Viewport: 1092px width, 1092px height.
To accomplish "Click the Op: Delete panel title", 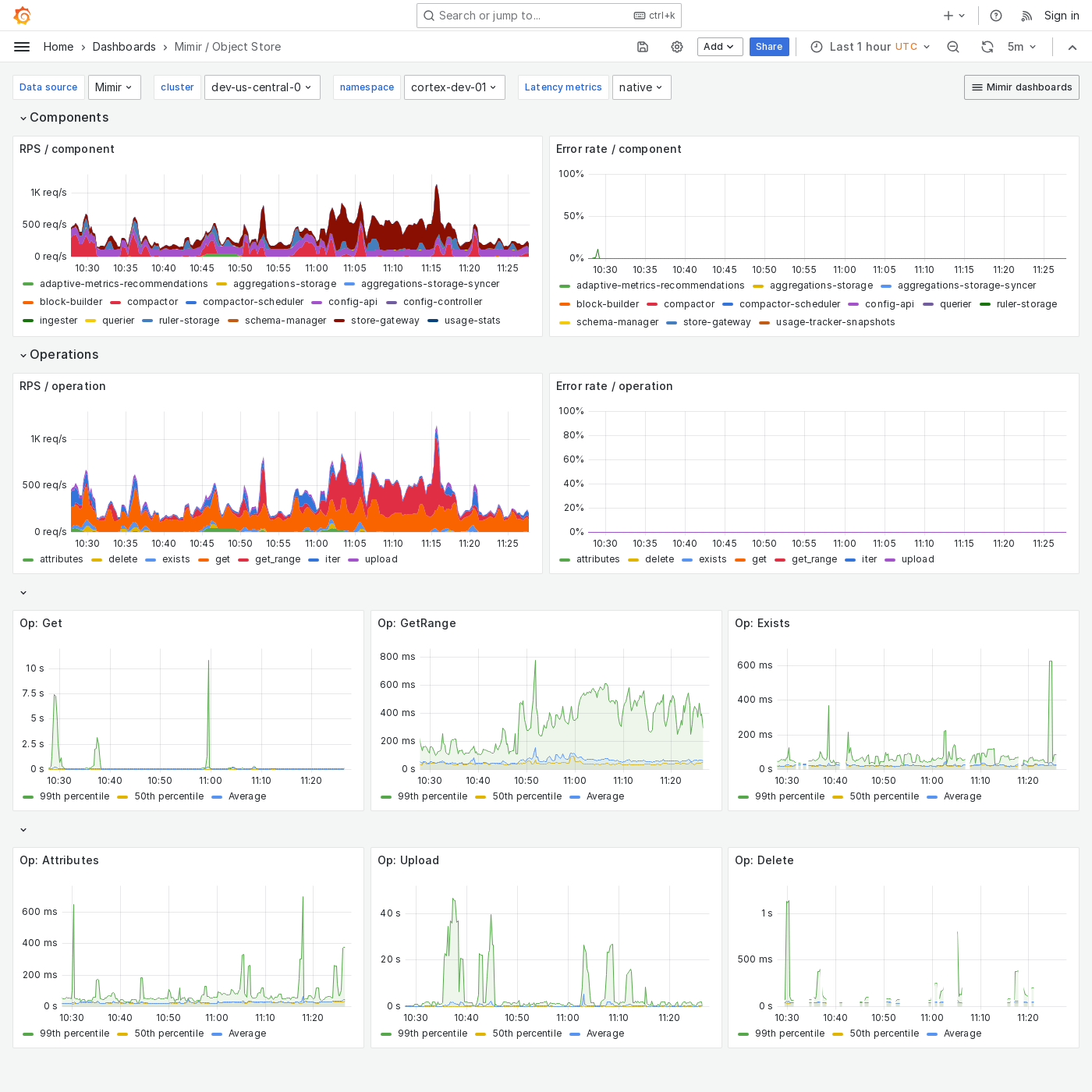I will [764, 860].
